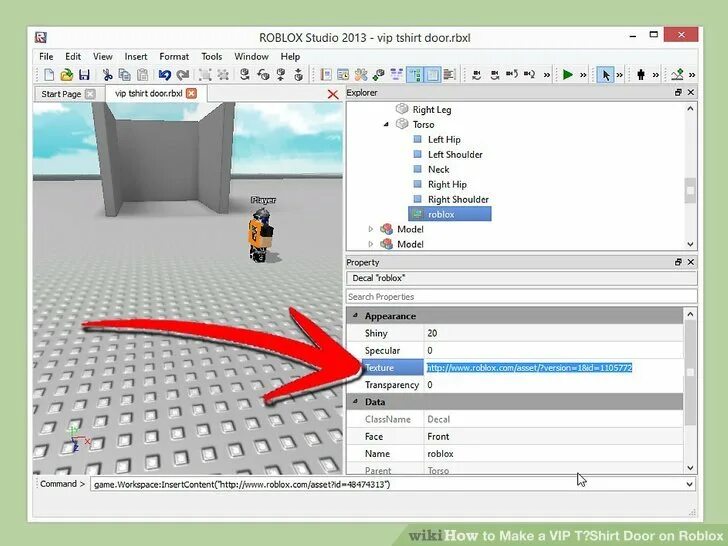728x546 pixels.
Task: Click the Ungroup selection icon
Action: coord(223,74)
